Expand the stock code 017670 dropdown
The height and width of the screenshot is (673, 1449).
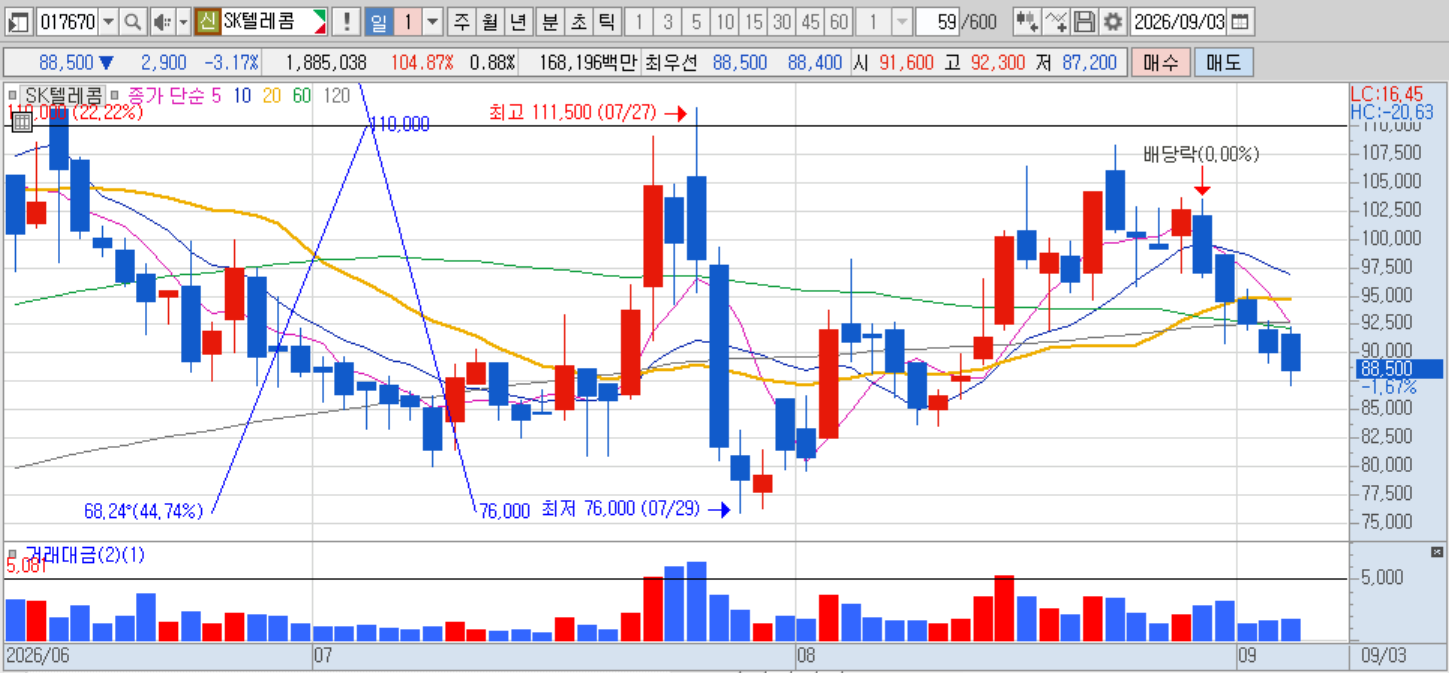(108, 21)
